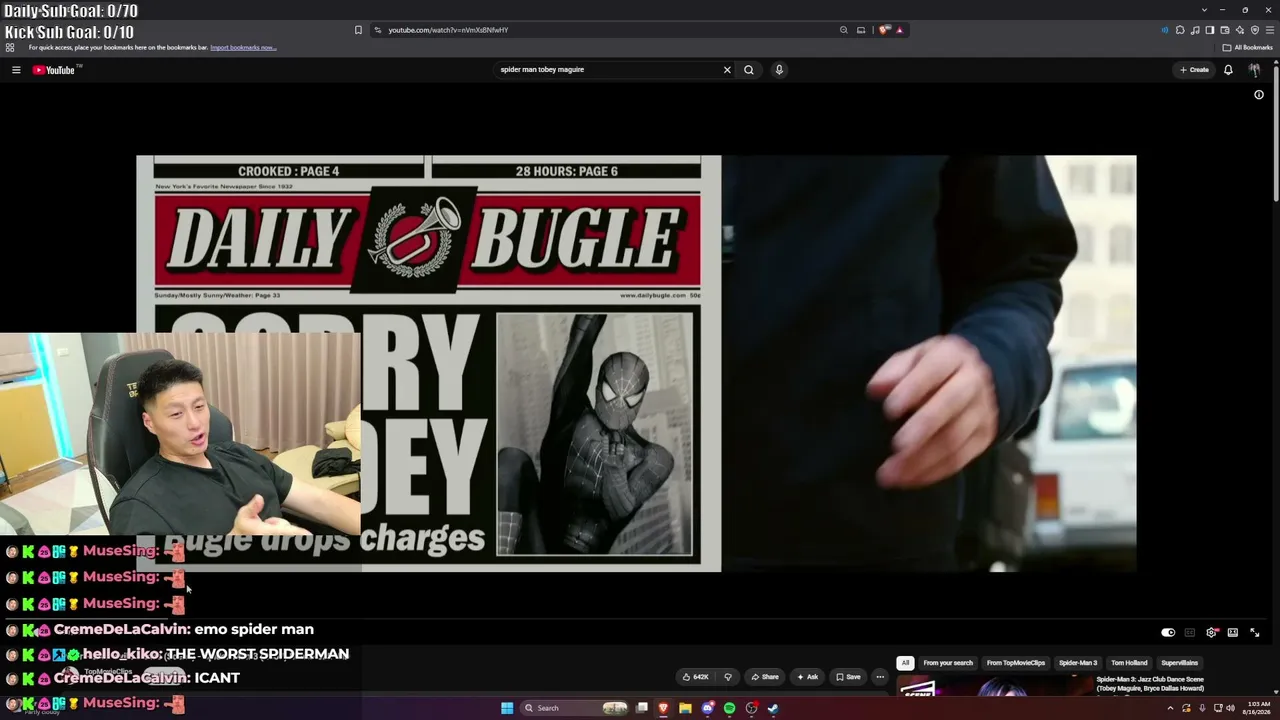The image size is (1280, 720).
Task: Click the browser address bar URL
Action: [448, 30]
